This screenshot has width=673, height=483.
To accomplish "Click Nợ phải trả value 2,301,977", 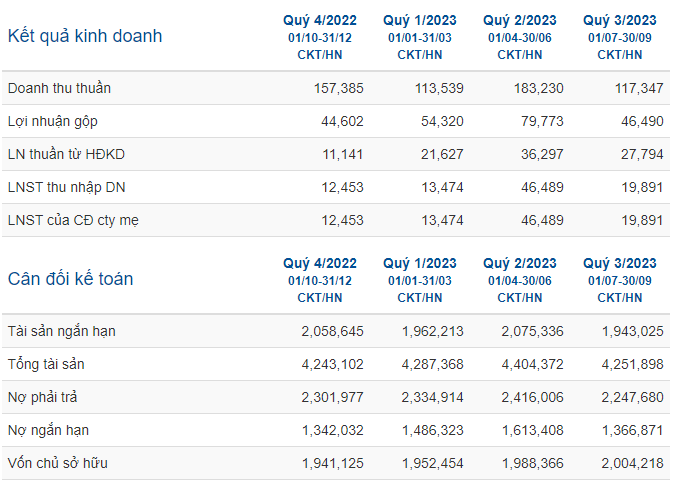I will (332, 398).
